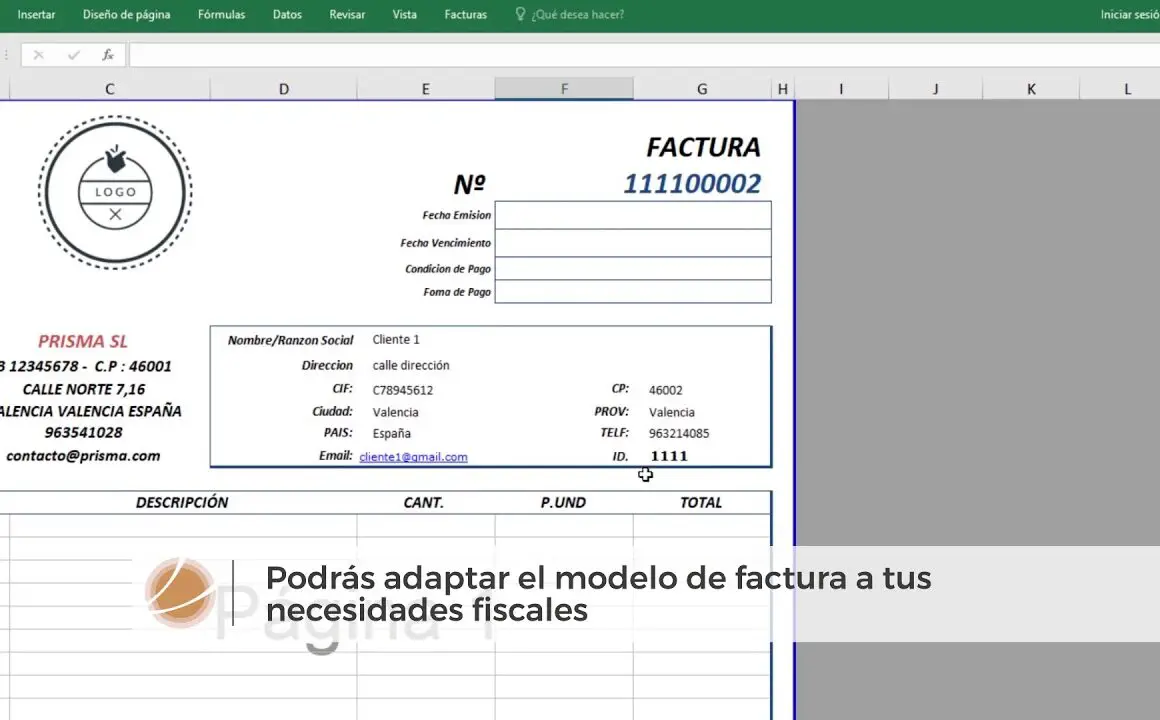
Task: Click the Ciudad value Valencia
Action: [395, 412]
